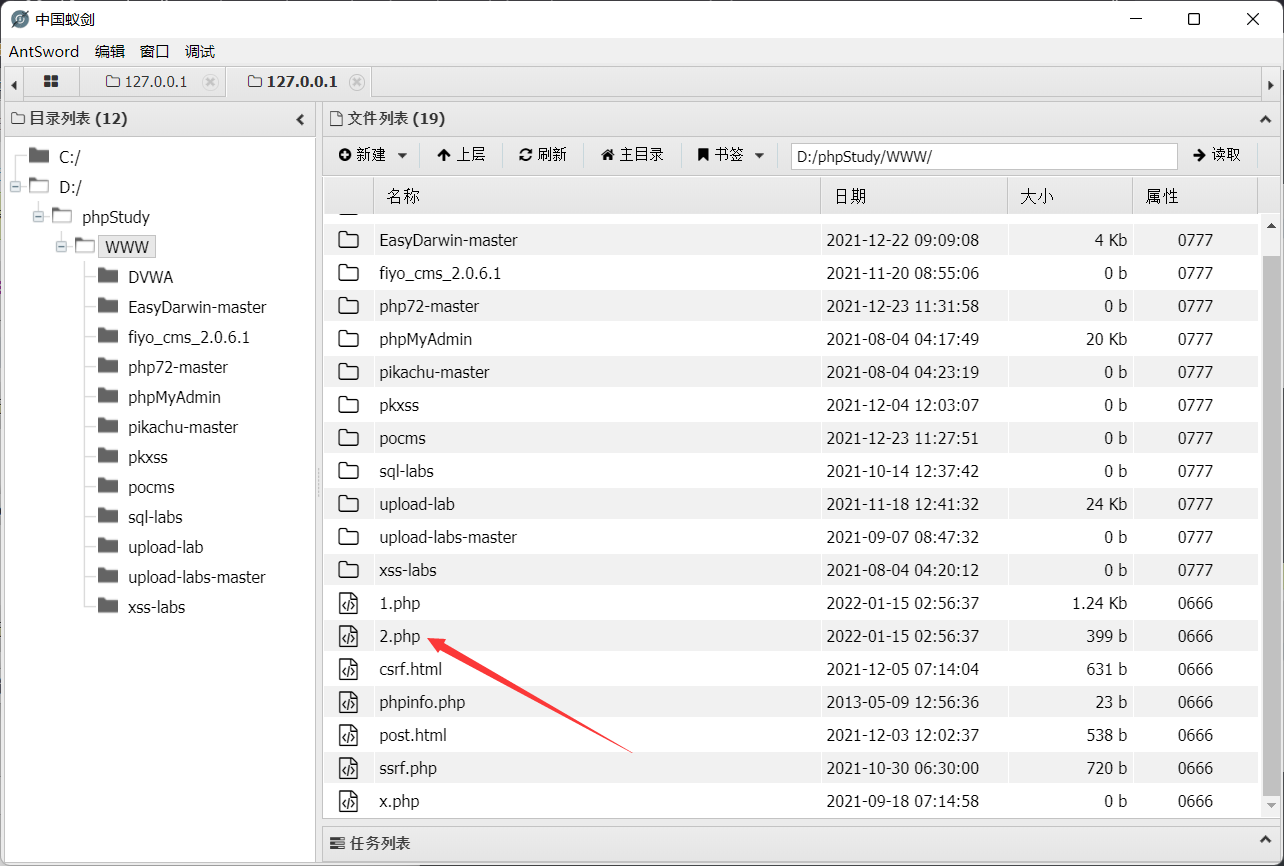Screen dimensions: 1284x866
Task: Click folder icon of pikachu-master in directory tree
Action: click(x=108, y=427)
